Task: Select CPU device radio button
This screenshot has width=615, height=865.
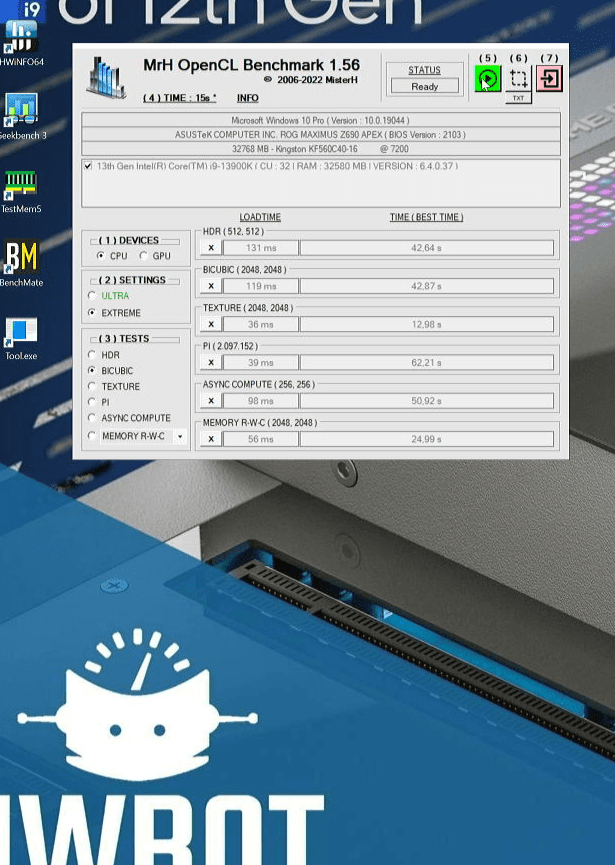Action: click(100, 255)
